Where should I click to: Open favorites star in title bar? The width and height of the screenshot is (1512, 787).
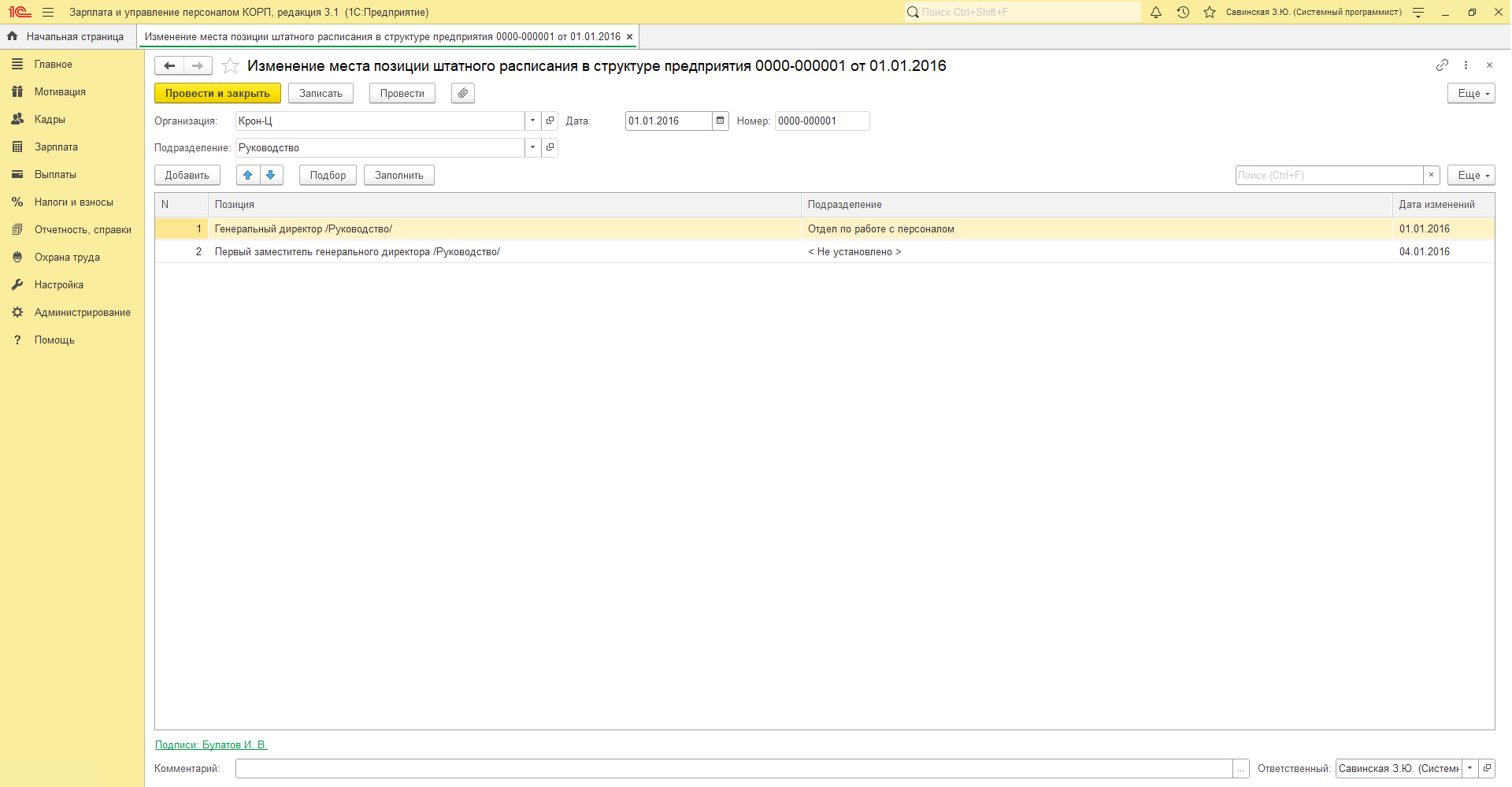(1210, 12)
